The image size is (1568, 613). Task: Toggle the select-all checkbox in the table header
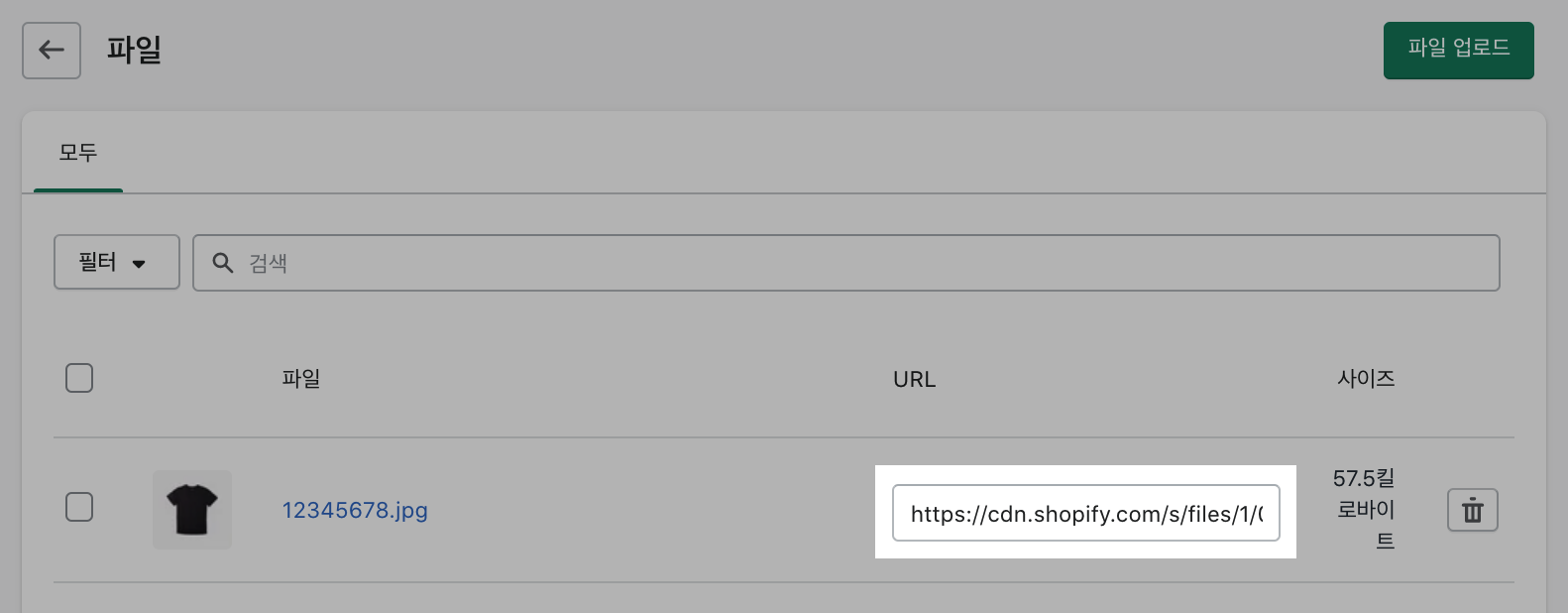78,378
